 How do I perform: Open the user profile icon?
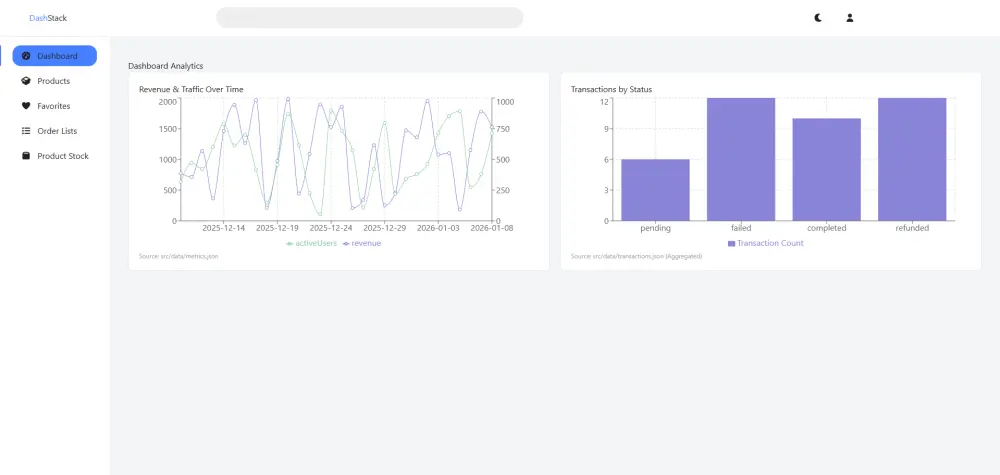(850, 18)
